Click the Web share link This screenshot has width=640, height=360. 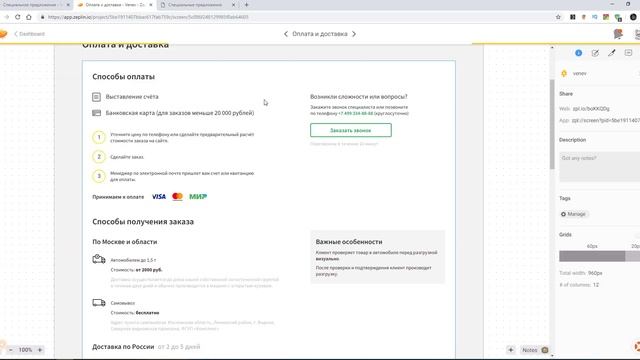591,109
